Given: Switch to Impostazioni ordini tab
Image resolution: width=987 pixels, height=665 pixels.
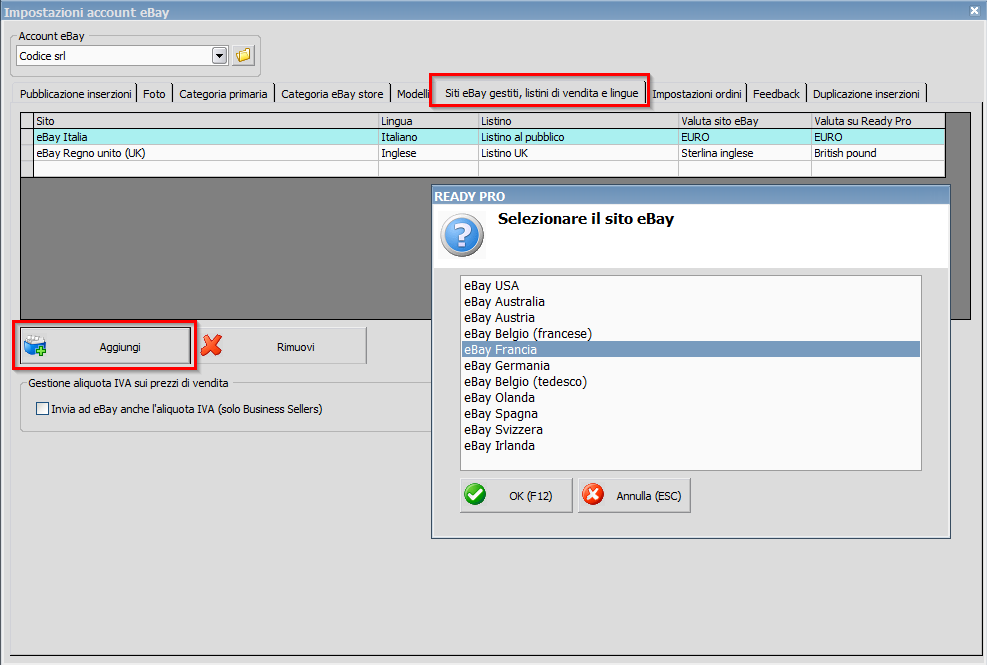Looking at the screenshot, I should [x=696, y=94].
